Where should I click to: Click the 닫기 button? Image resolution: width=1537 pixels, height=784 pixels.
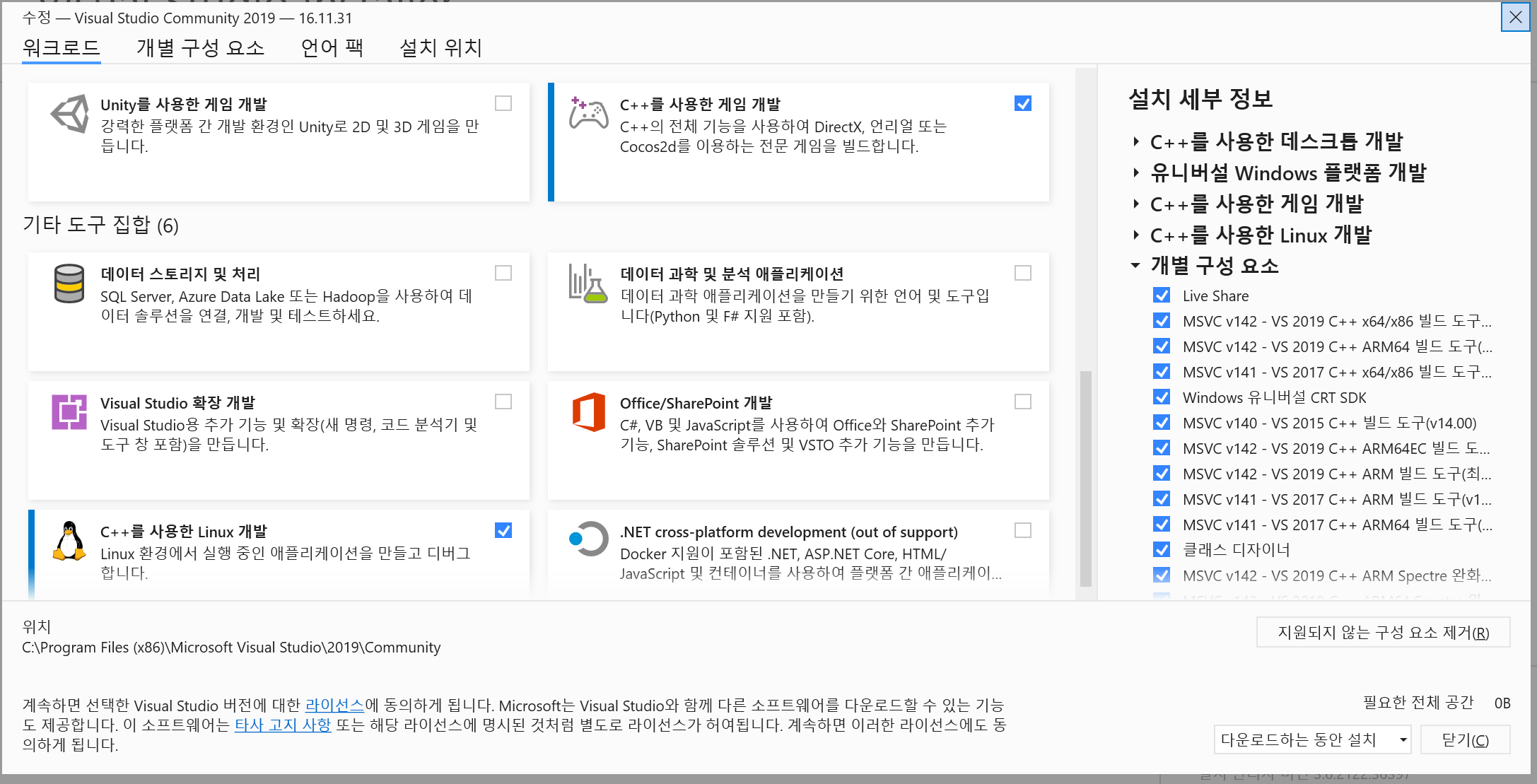pos(1465,739)
